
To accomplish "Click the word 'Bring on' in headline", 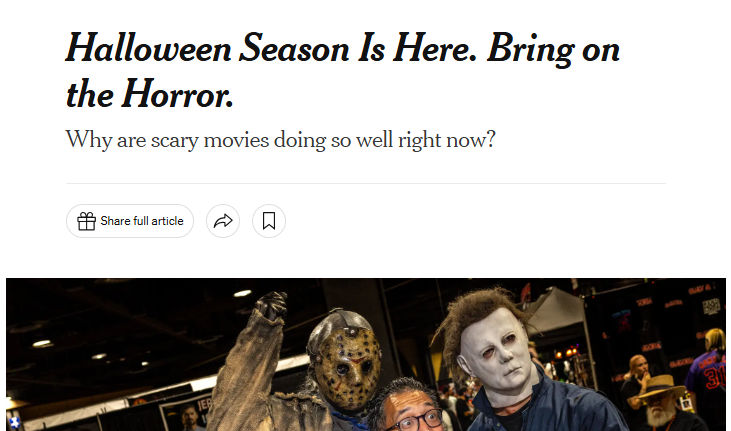I will (553, 50).
